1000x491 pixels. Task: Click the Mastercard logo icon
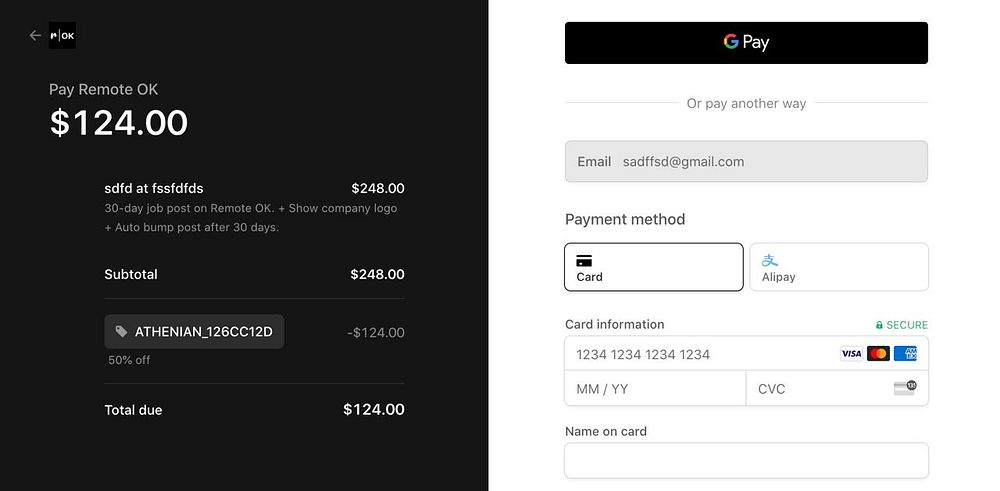pyautogui.click(x=878, y=354)
